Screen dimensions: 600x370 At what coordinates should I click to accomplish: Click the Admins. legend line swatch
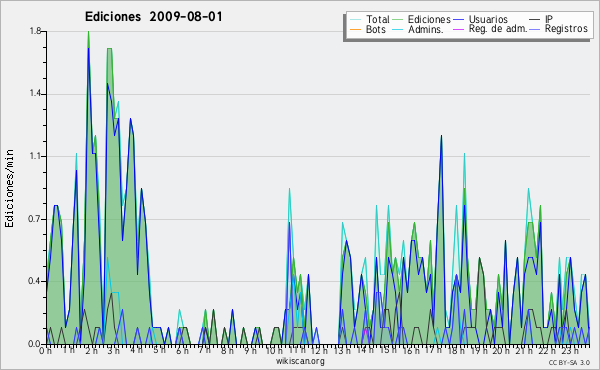pyautogui.click(x=398, y=29)
